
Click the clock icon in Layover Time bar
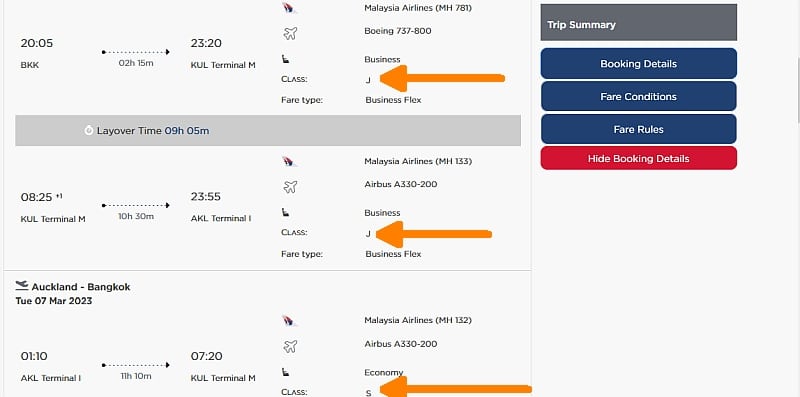pyautogui.click(x=89, y=131)
